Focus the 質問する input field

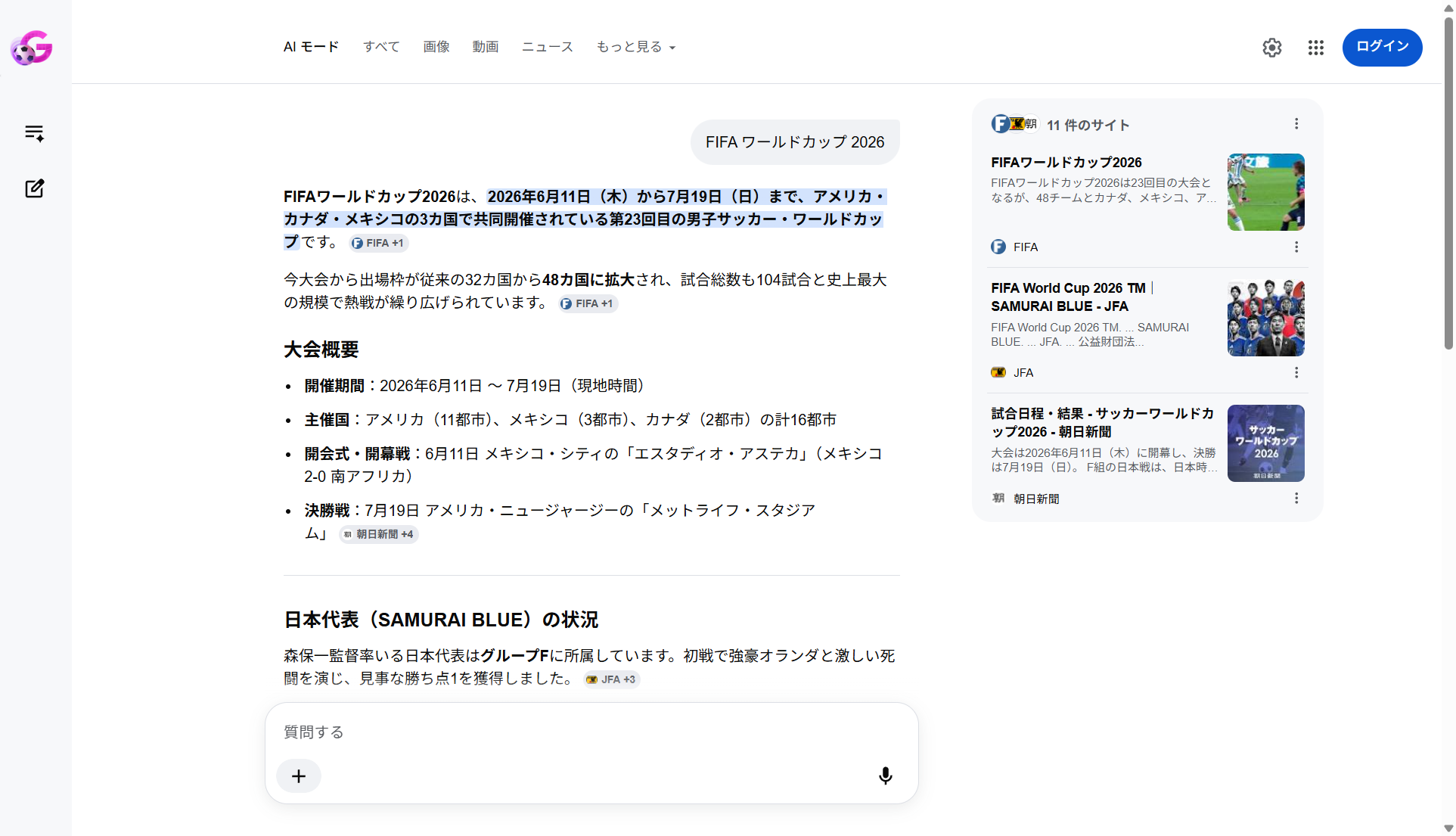tap(591, 732)
